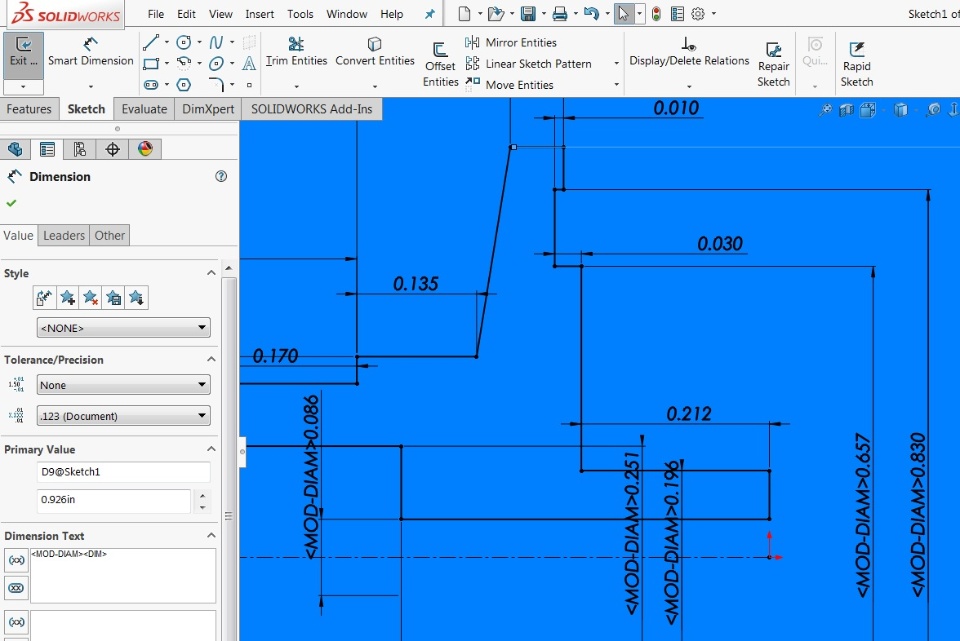Open the File menu

pos(156,13)
